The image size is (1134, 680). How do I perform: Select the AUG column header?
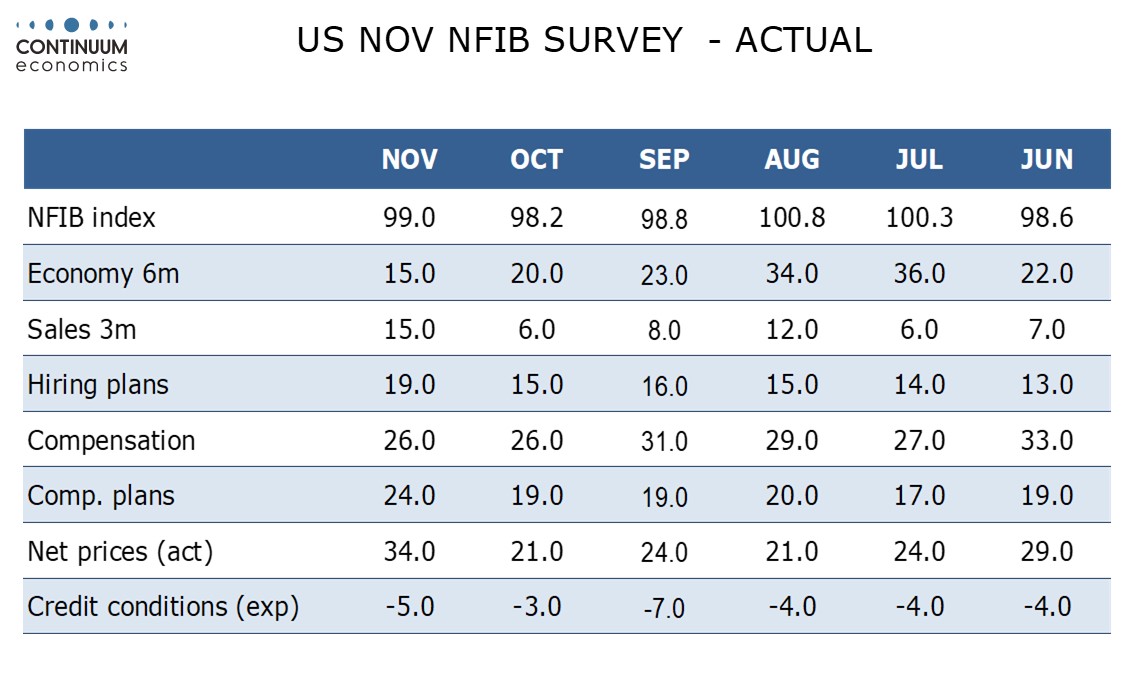[792, 160]
